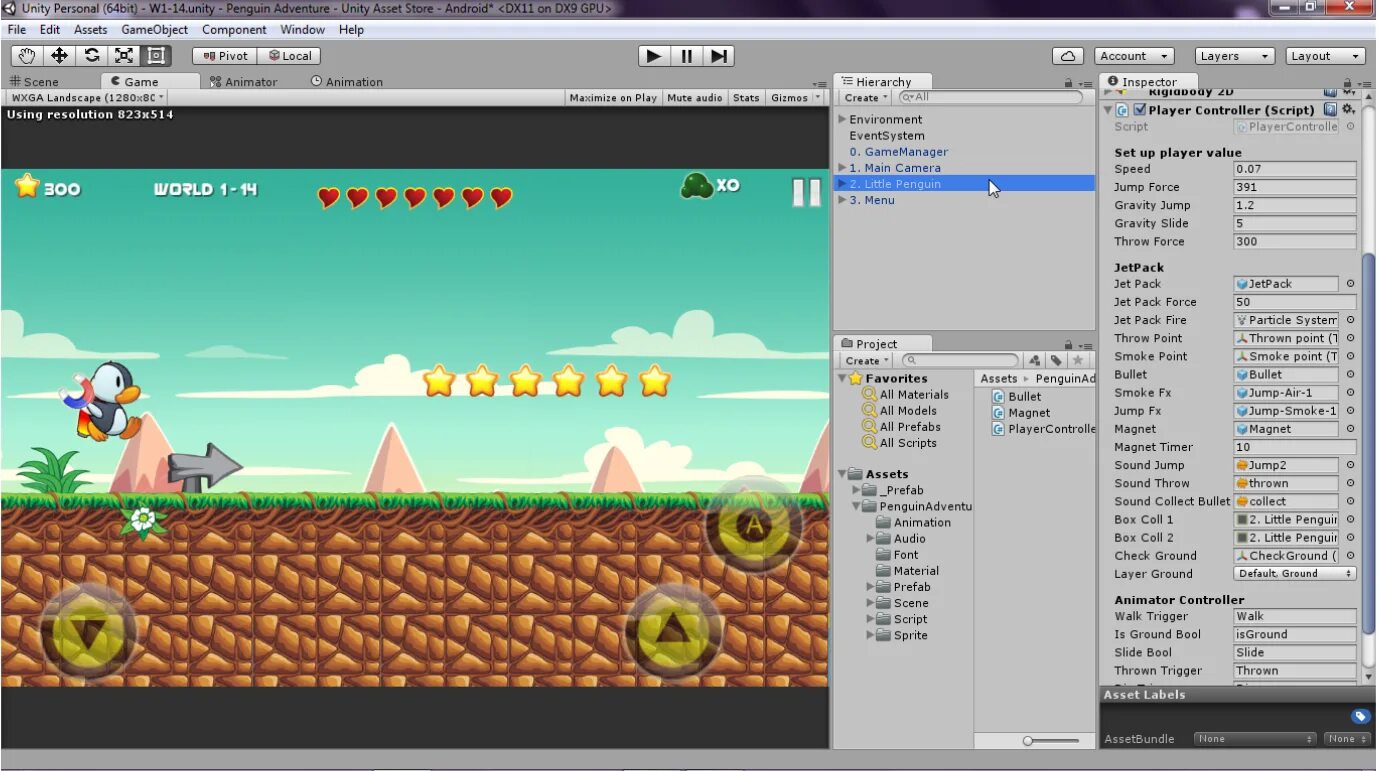Screen dimensions: 1380x771
Task: Open the Player Controller help icon
Action: (x=1330, y=110)
